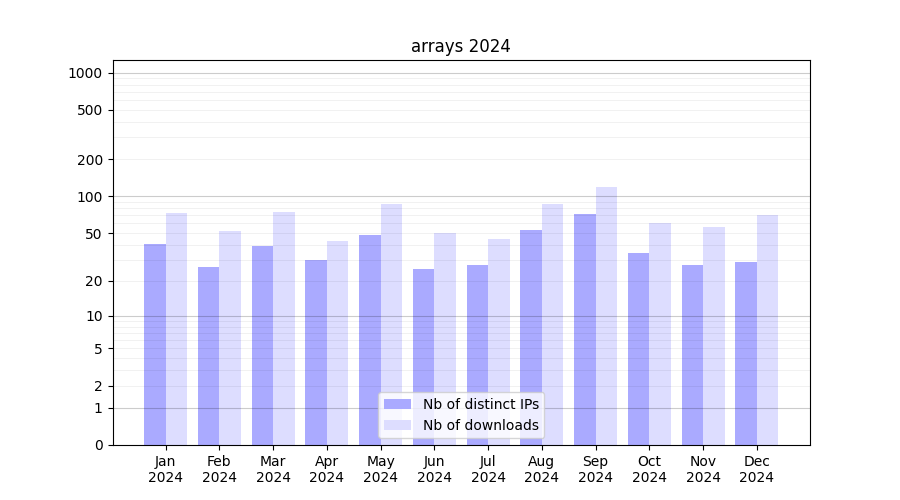900x500 pixels.
Task: Click the dark 'Nb of distinct IPs' legend swatch
Action: 397,404
